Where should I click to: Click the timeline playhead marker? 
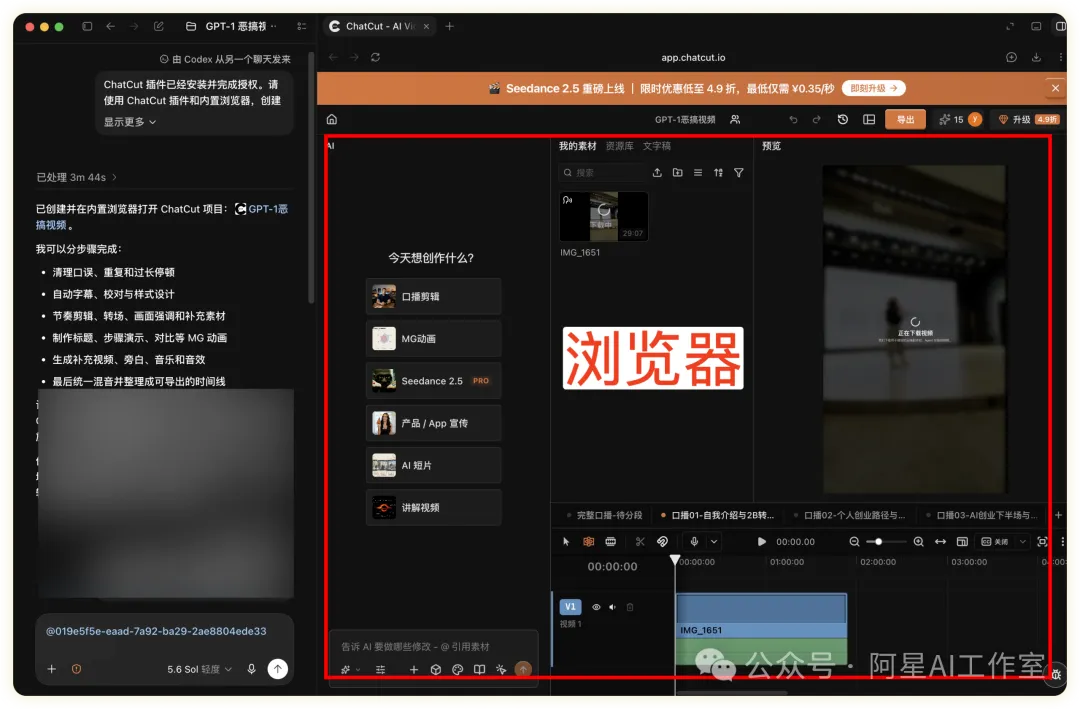pyautogui.click(x=675, y=560)
